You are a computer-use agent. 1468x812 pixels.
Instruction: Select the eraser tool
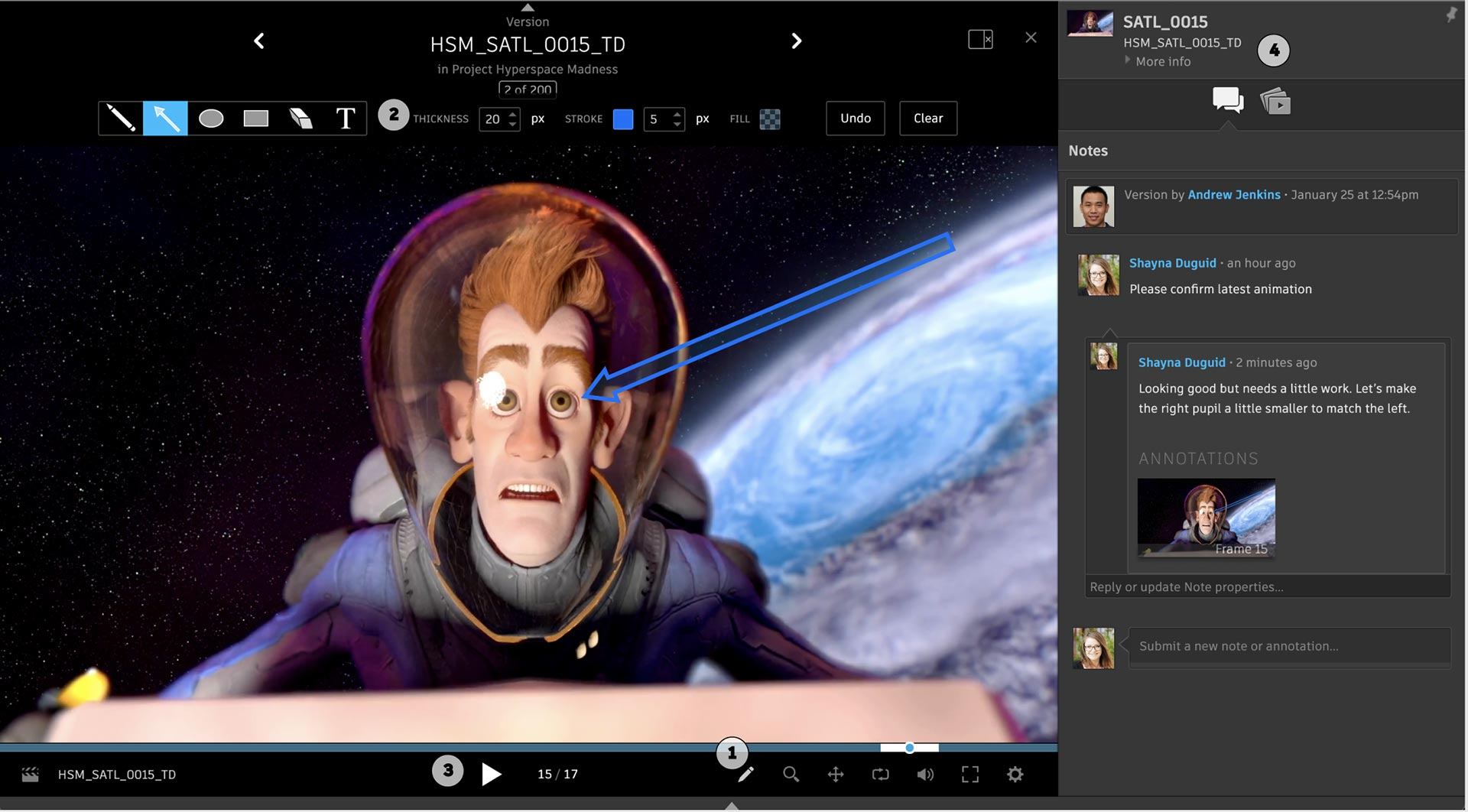(300, 119)
